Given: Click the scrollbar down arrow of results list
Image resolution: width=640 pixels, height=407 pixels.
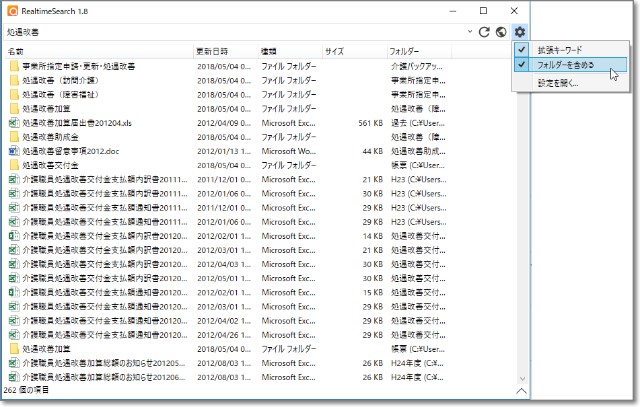Looking at the screenshot, I should 522,379.
